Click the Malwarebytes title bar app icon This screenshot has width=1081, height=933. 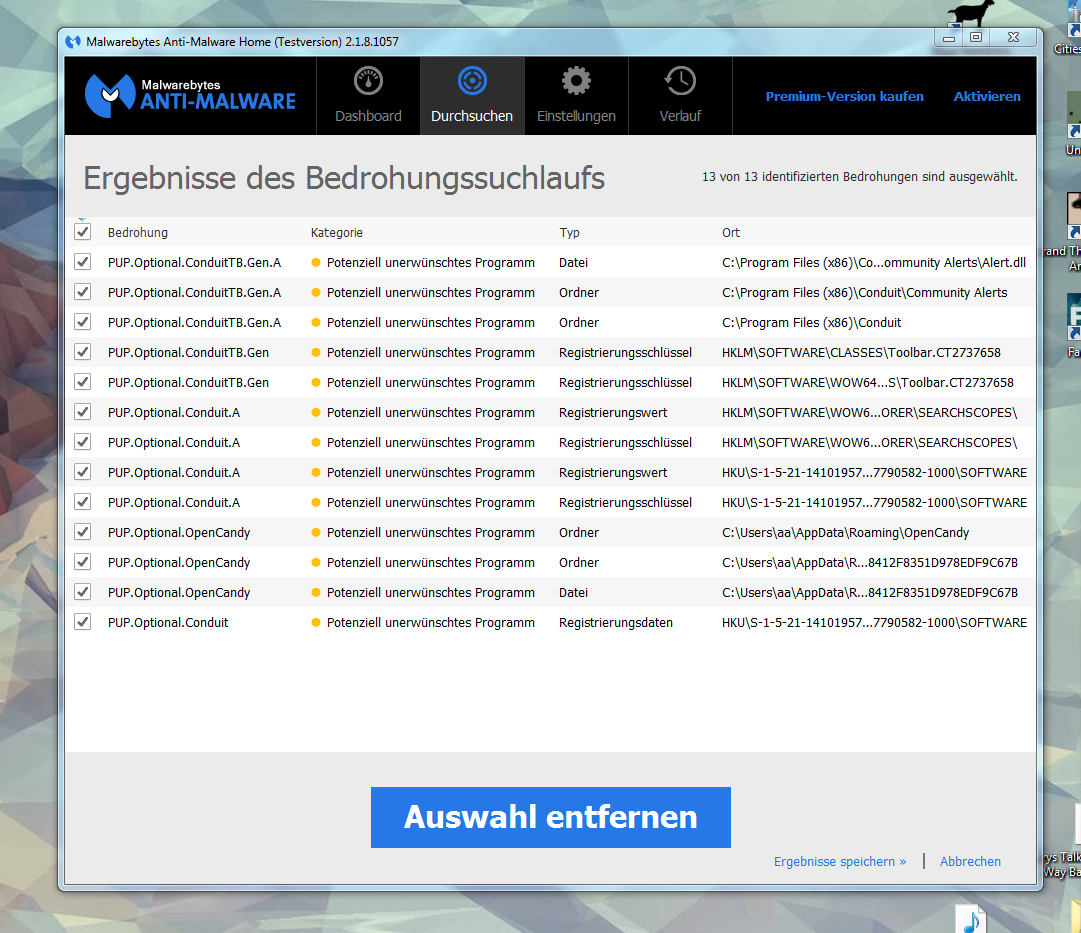73,42
